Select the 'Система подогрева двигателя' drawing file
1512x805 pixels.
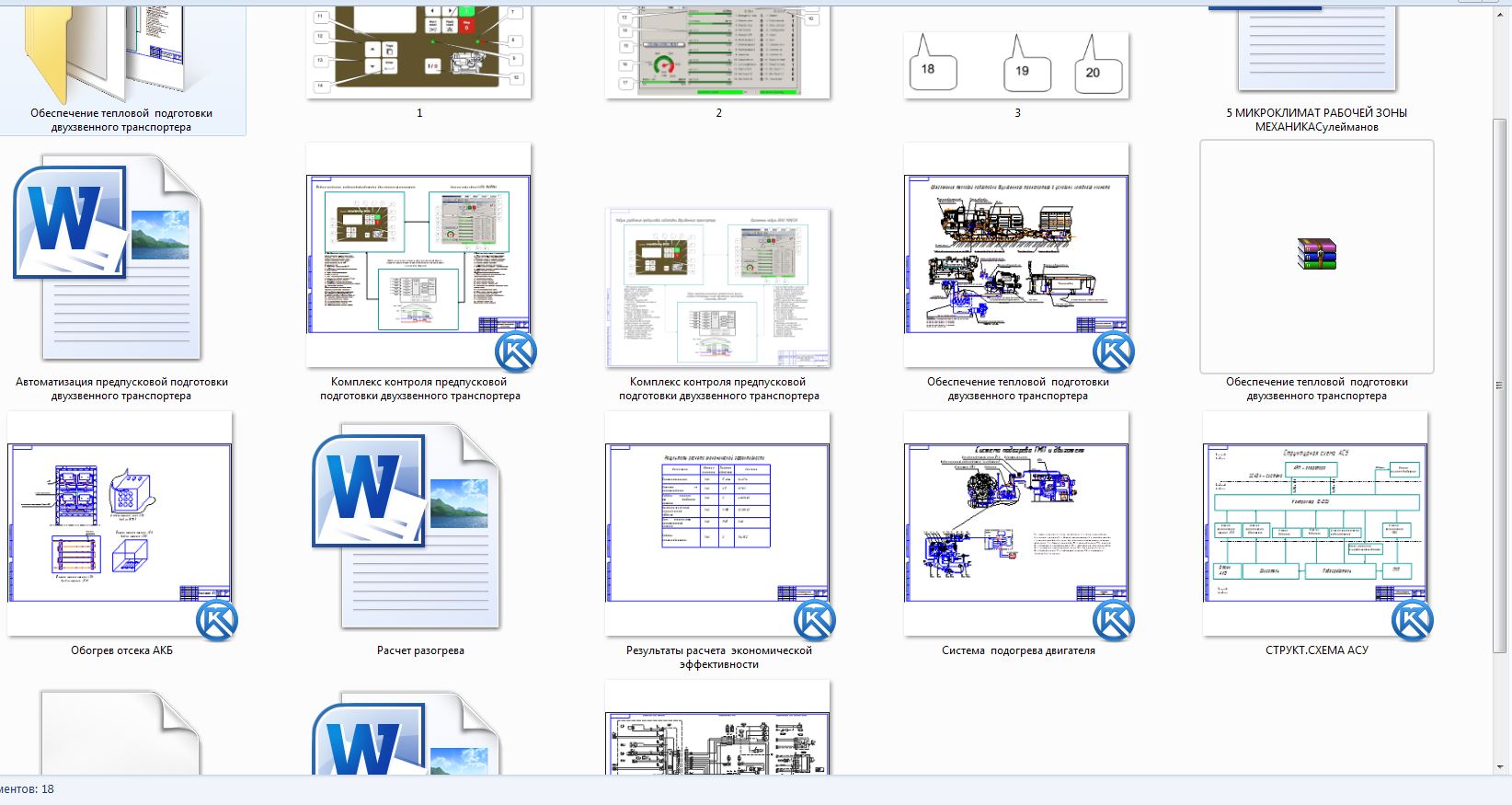pyautogui.click(x=1017, y=524)
